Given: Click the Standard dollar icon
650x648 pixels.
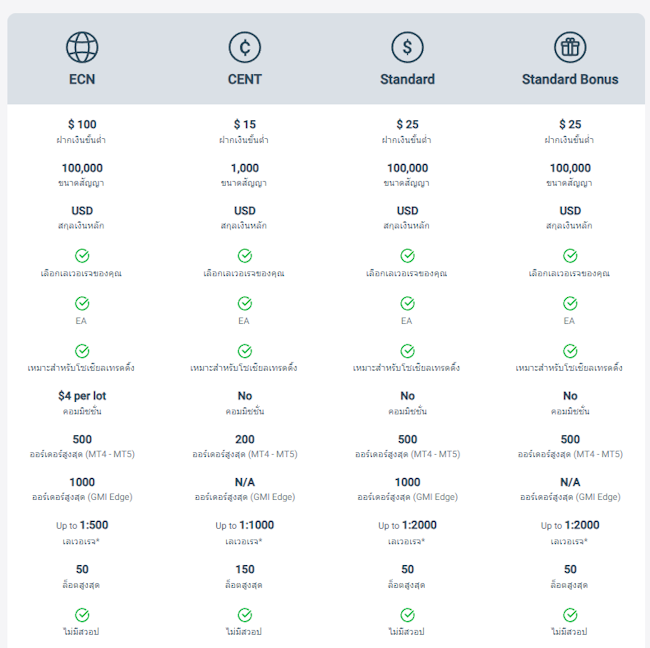Looking at the screenshot, I should pos(407,47).
